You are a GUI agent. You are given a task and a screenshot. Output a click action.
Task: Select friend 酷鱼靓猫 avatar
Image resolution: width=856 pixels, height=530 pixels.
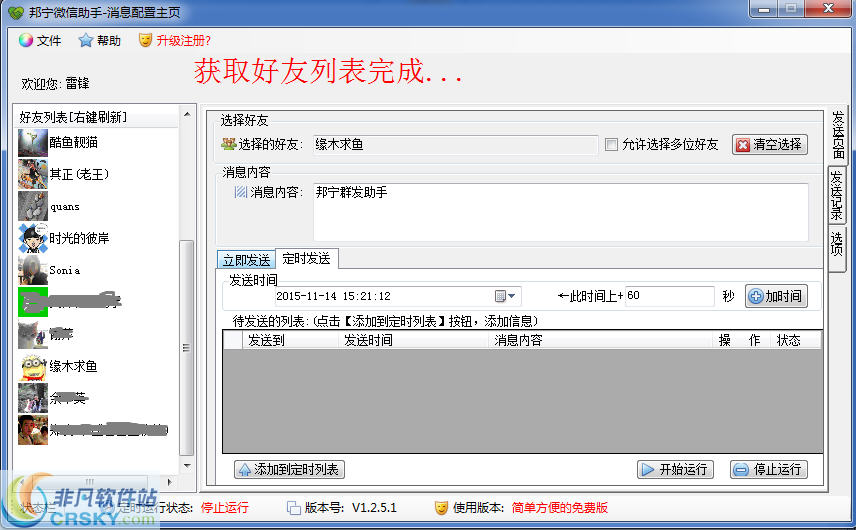click(x=33, y=143)
